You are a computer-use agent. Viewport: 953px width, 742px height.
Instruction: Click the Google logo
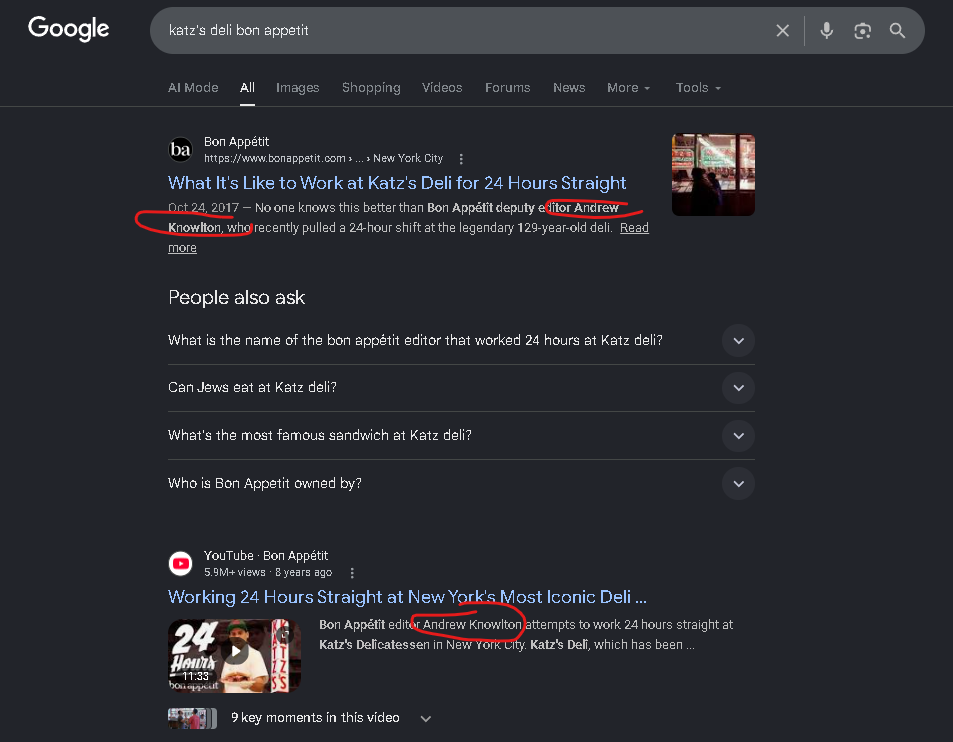pyautogui.click(x=69, y=29)
